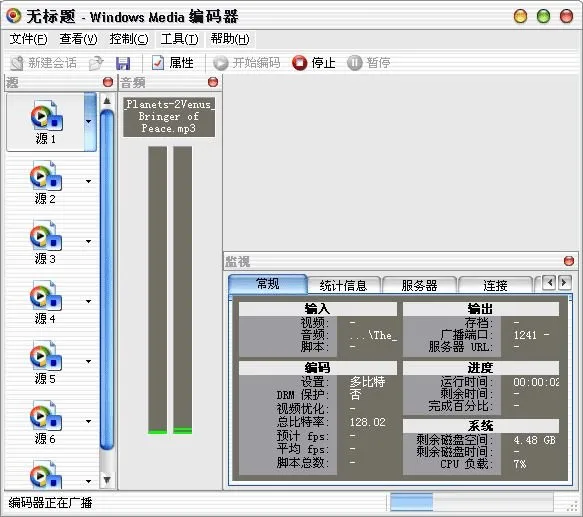The height and width of the screenshot is (517, 583).
Task: Click the save session floppy icon
Action: coord(123,63)
